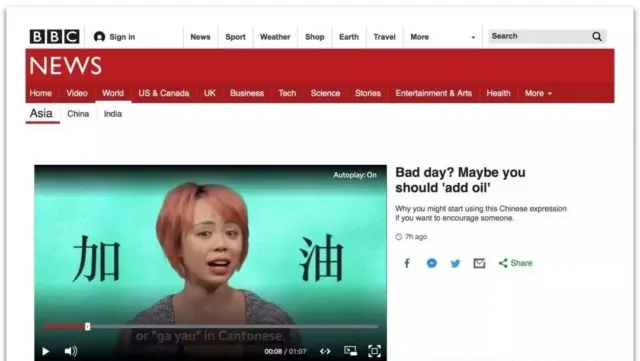Image resolution: width=640 pixels, height=361 pixels.
Task: Share the article on Twitter
Action: pos(456,263)
